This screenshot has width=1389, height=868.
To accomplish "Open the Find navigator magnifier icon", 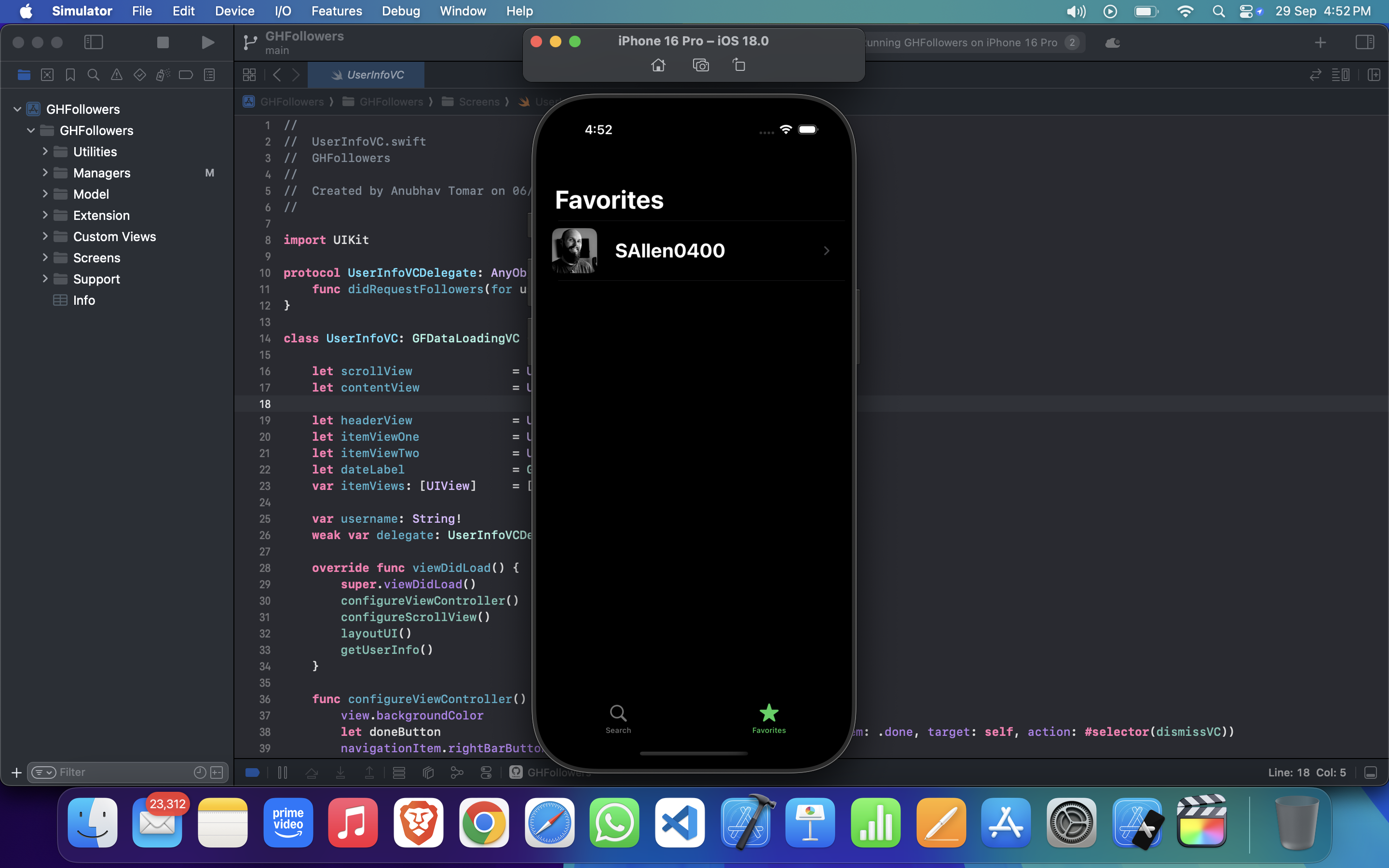I will coord(93,75).
